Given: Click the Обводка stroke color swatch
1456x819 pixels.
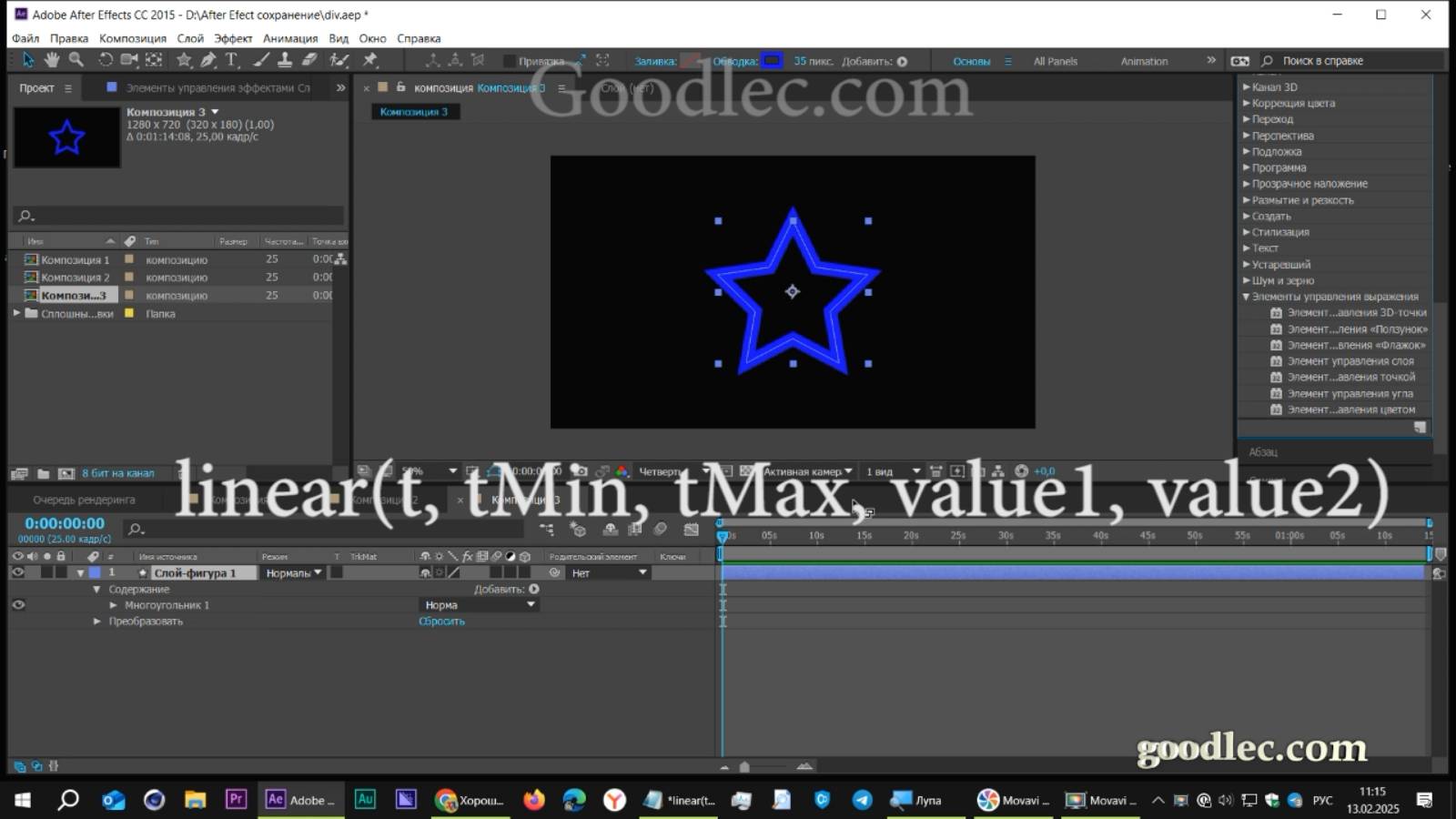Looking at the screenshot, I should [x=772, y=61].
